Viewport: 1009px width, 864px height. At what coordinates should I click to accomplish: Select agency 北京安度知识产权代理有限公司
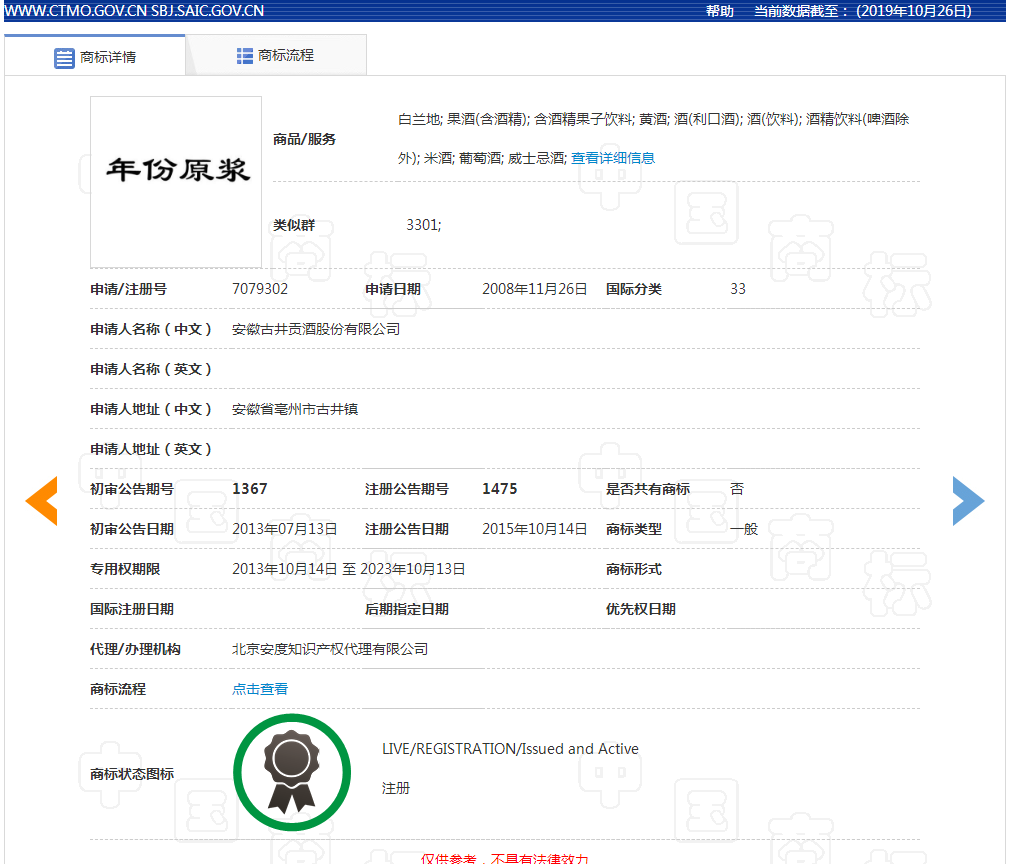point(330,649)
